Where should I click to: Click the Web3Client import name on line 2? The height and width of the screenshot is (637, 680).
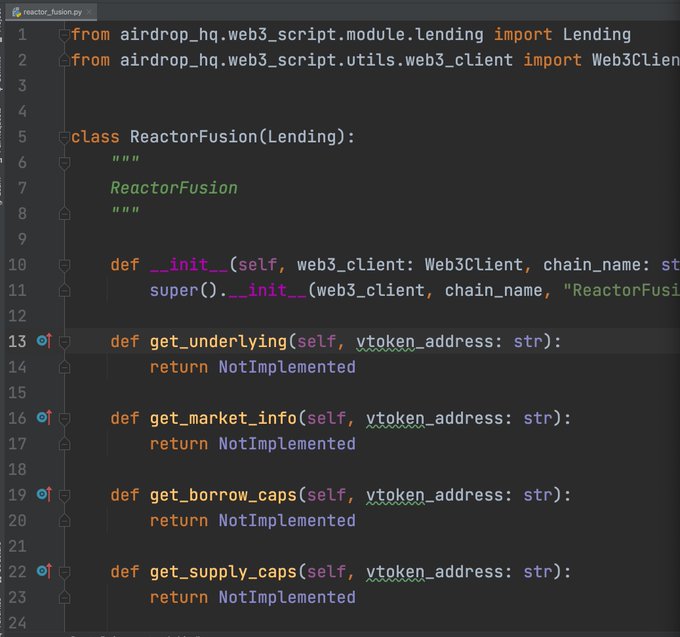pyautogui.click(x=636, y=60)
